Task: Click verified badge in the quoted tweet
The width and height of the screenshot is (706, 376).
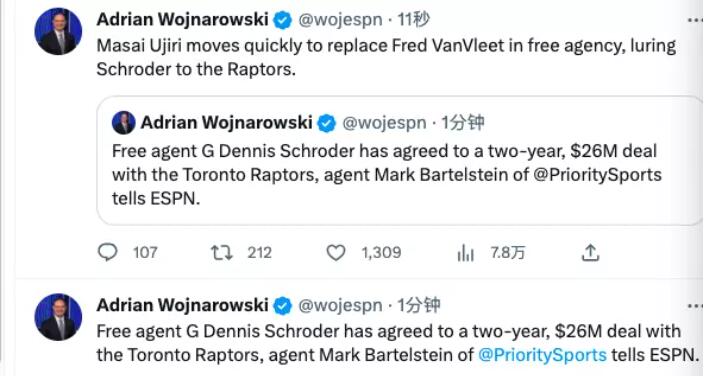Action: (x=326, y=123)
